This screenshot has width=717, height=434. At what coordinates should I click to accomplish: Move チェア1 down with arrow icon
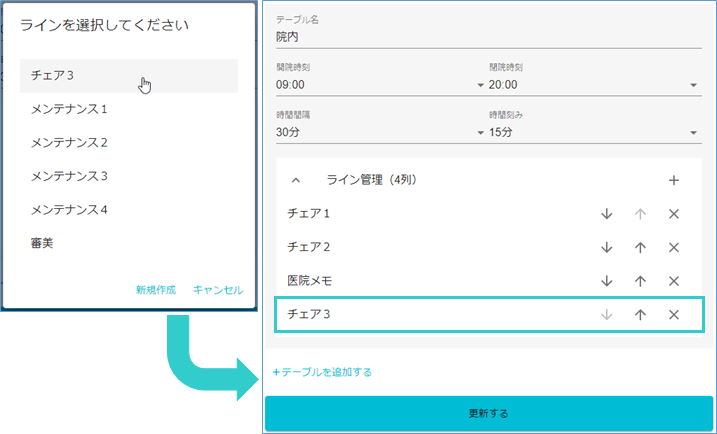click(x=606, y=214)
